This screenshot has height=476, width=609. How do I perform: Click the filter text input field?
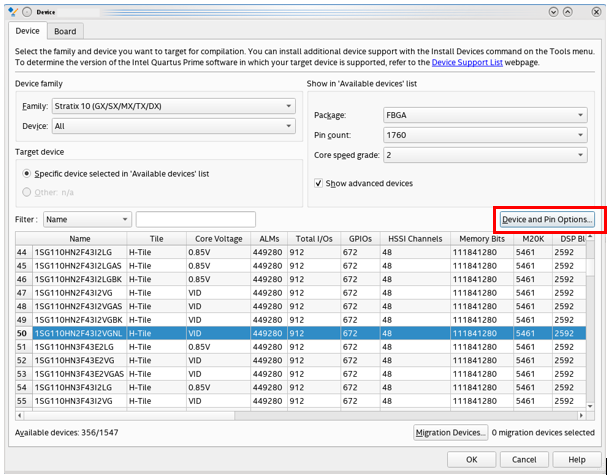point(196,219)
